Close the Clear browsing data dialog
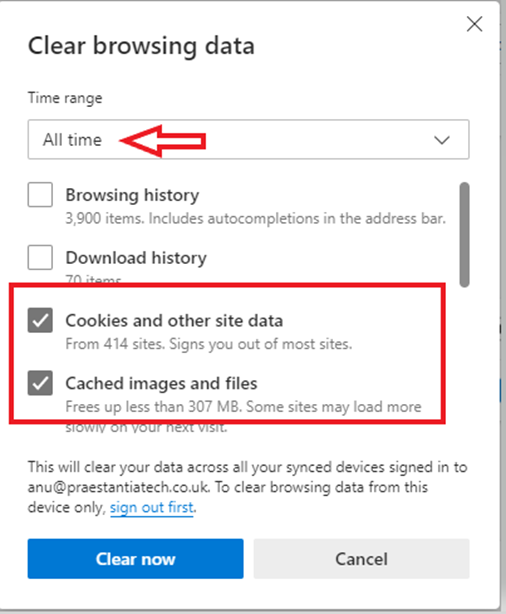 pyautogui.click(x=474, y=24)
